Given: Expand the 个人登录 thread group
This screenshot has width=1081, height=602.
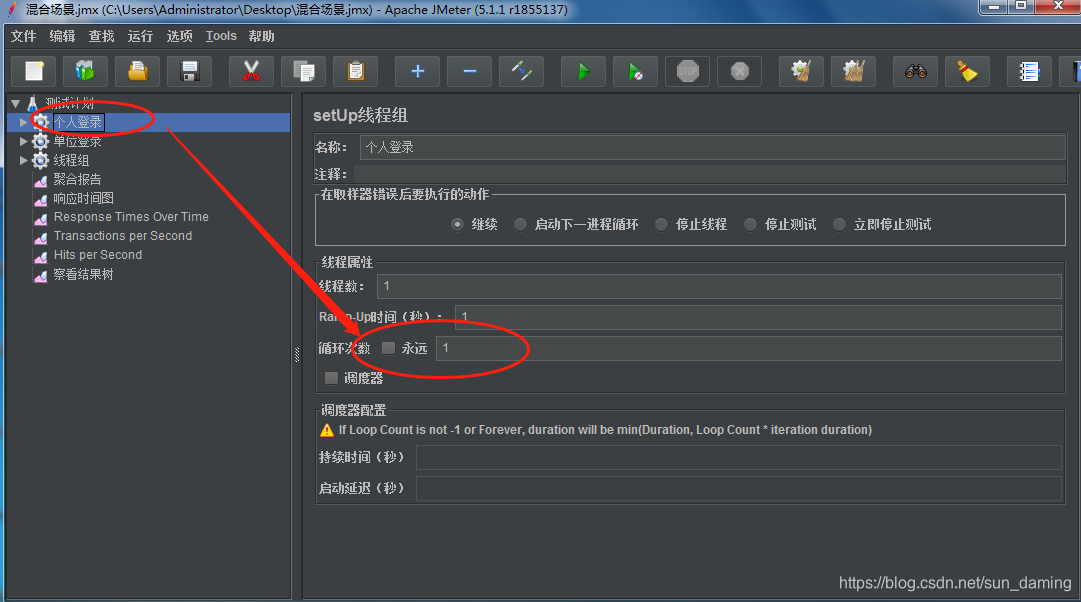Looking at the screenshot, I should pos(23,122).
